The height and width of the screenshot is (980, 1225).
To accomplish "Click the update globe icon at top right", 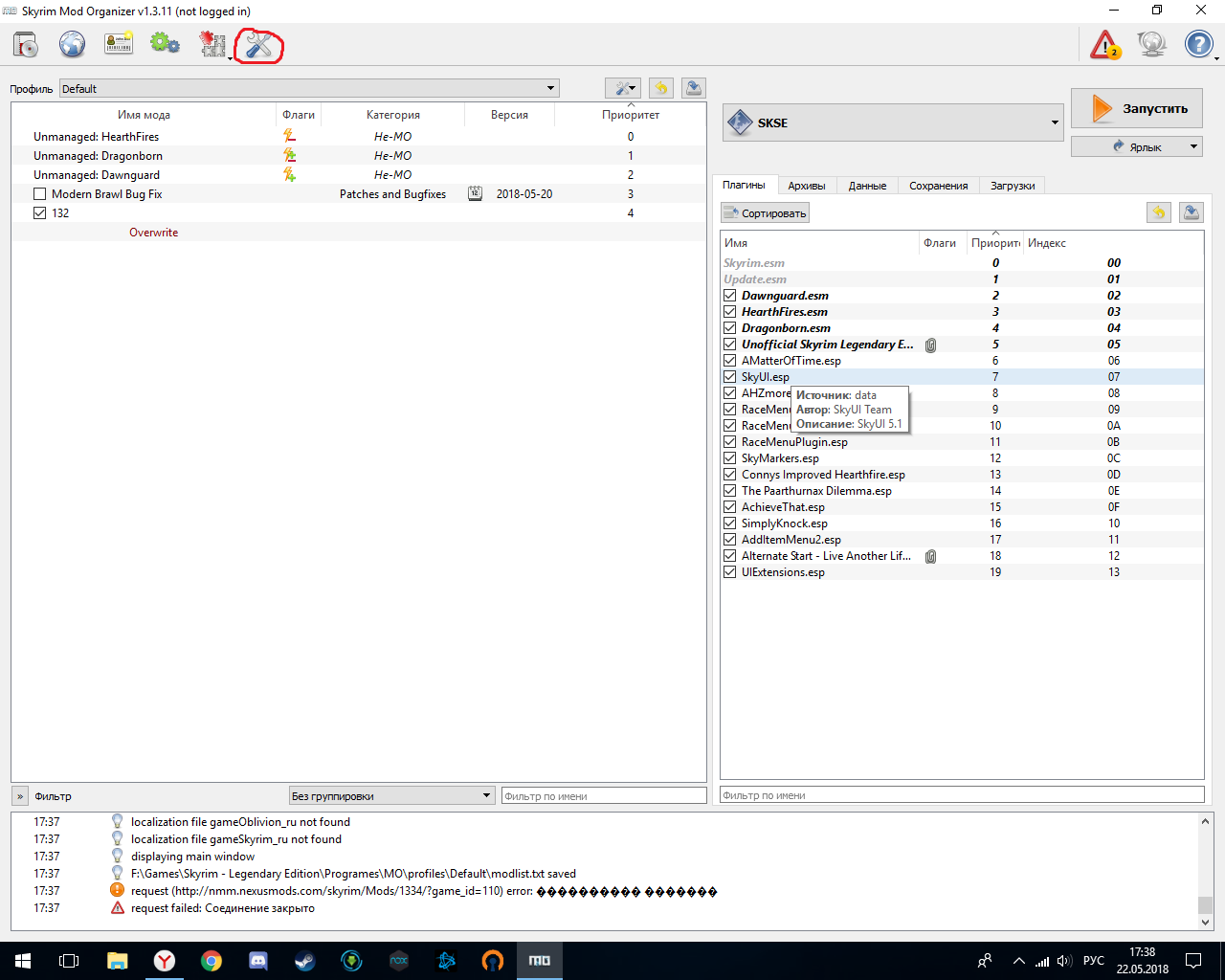I will [1152, 44].
